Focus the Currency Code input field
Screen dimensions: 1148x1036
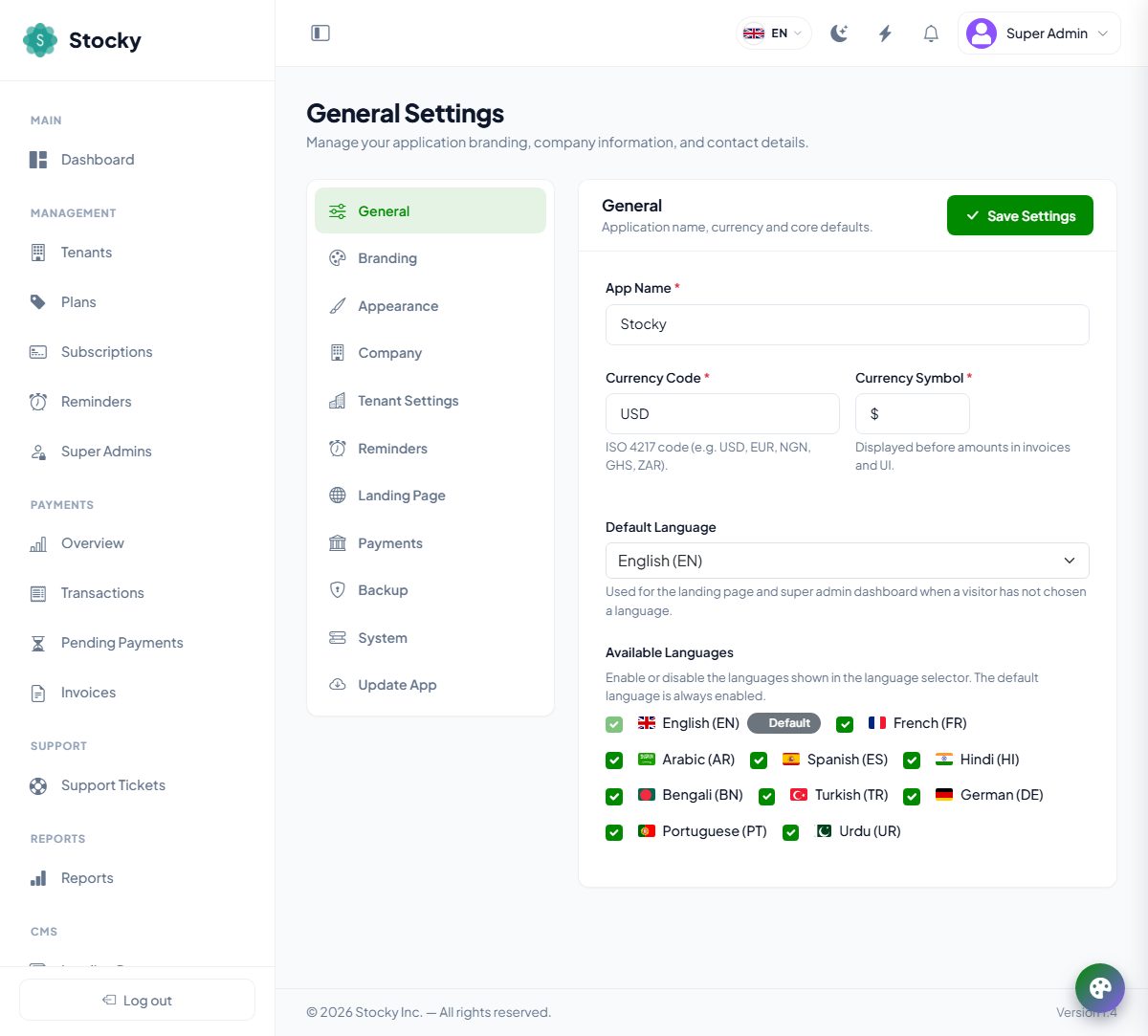click(x=722, y=413)
